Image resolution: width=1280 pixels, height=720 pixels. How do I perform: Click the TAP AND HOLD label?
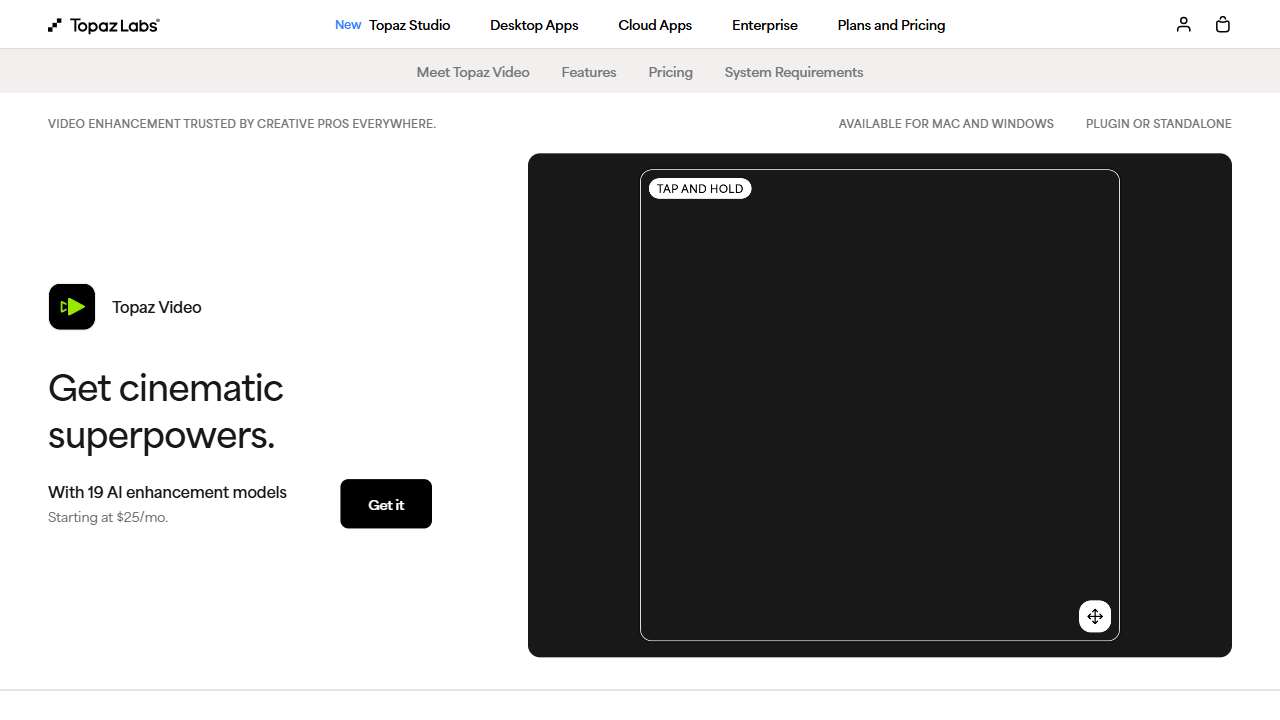700,189
